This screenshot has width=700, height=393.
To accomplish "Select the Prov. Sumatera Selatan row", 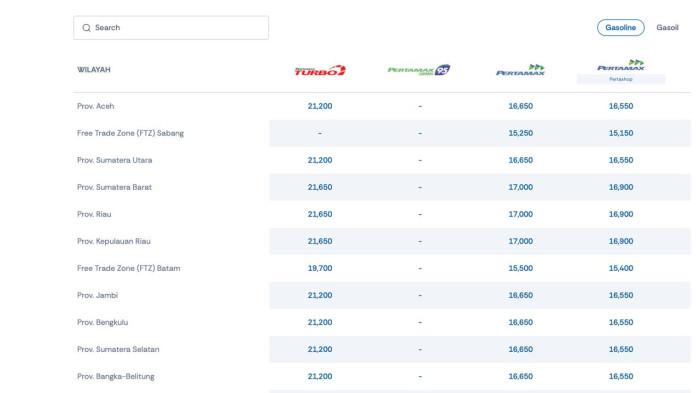I will 382,349.
